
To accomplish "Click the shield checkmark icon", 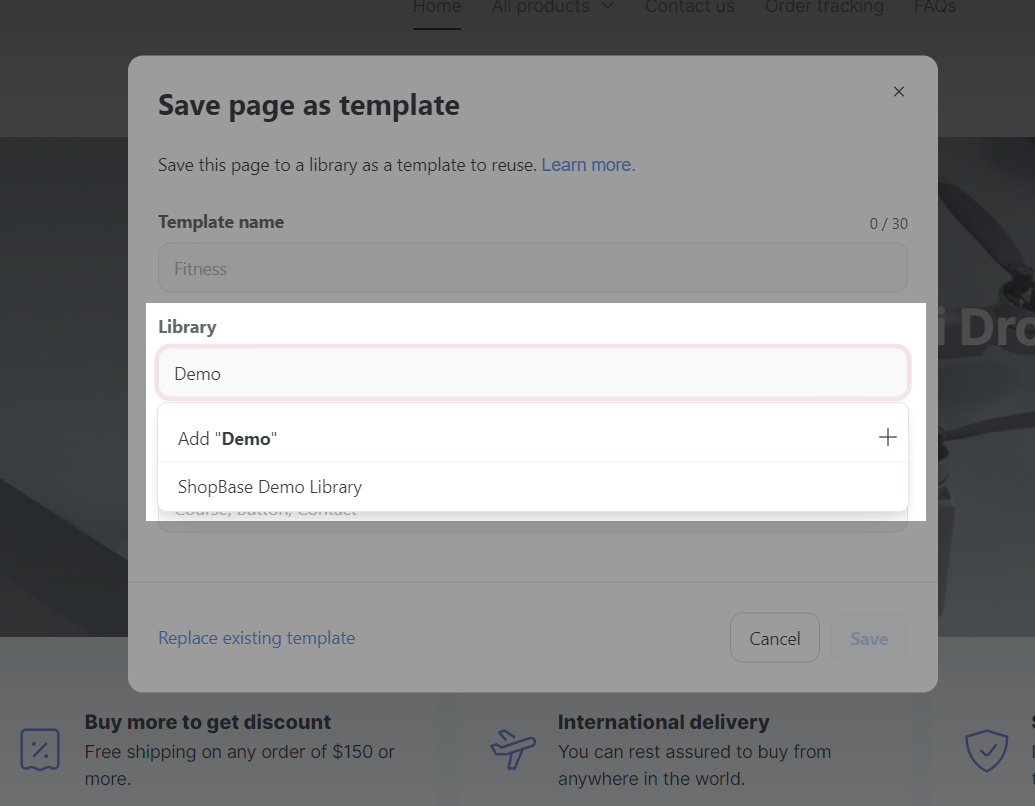I will click(x=985, y=749).
